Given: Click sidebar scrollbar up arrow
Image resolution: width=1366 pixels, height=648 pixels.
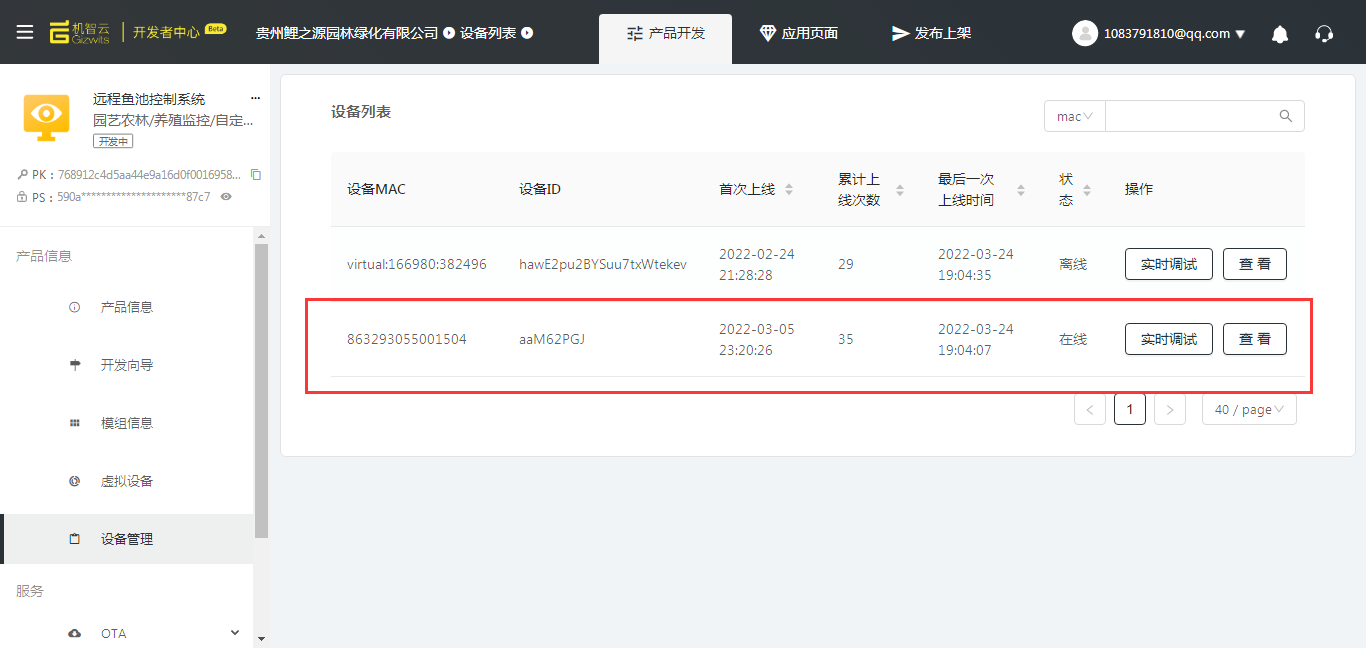Looking at the screenshot, I should (261, 236).
